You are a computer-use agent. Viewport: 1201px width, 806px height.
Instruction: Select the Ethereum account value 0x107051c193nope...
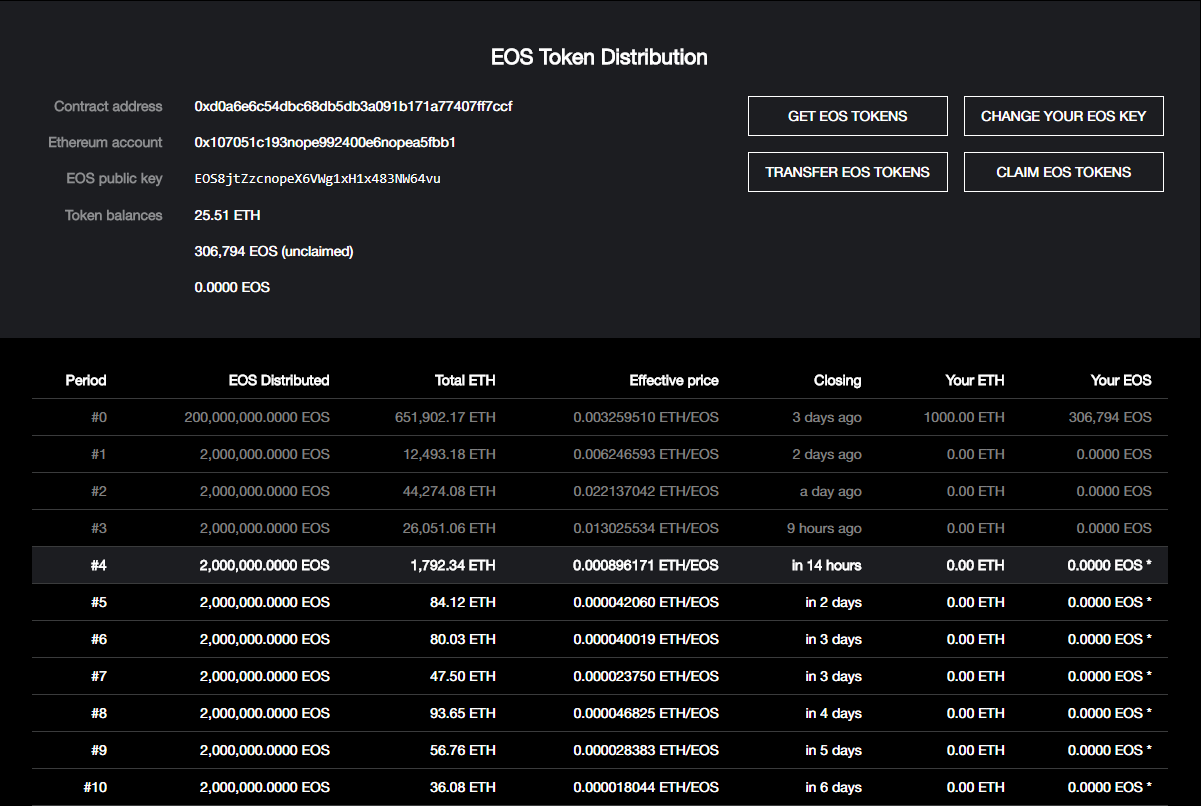point(325,143)
